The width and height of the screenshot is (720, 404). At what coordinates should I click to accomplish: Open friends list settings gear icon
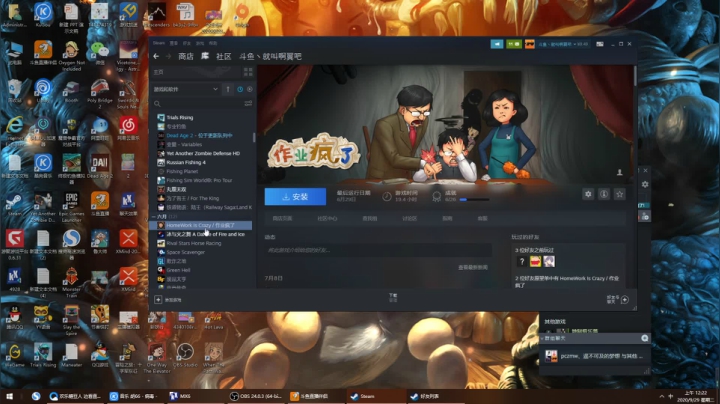click(645, 184)
